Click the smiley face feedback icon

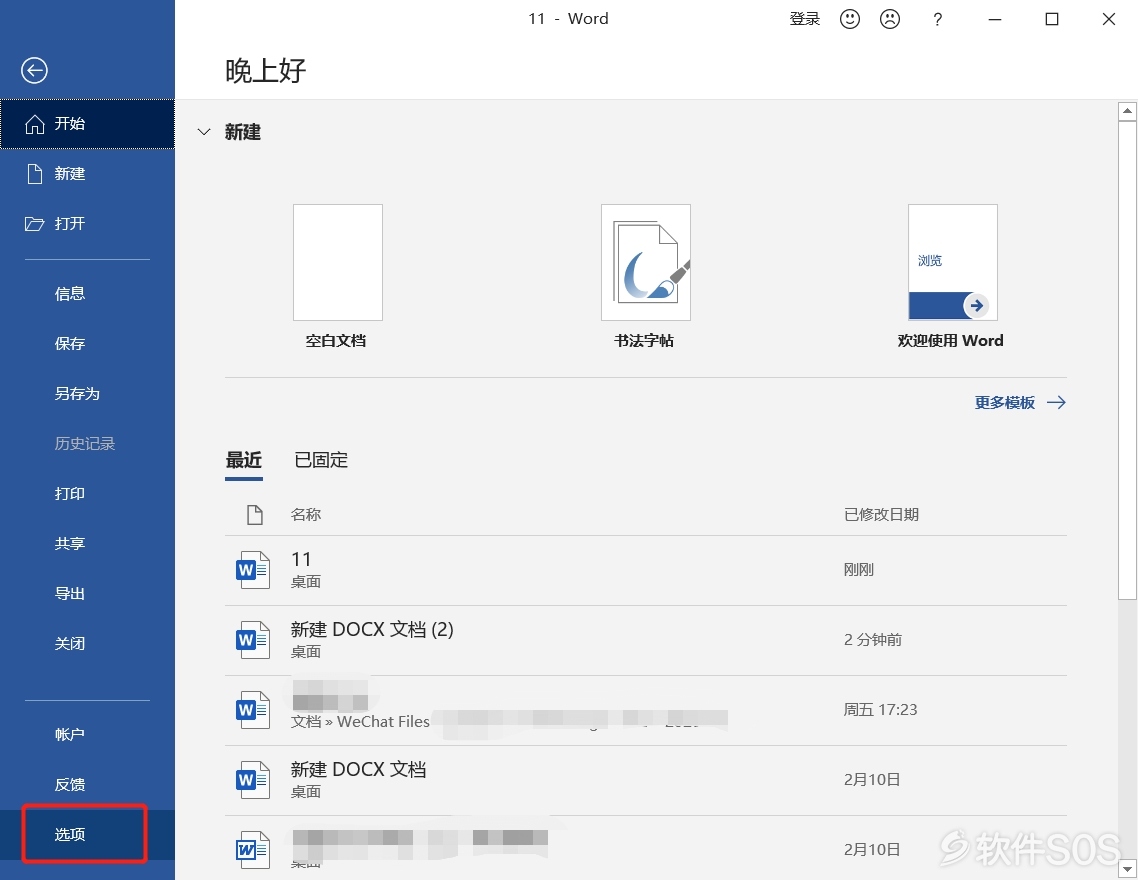[x=850, y=19]
